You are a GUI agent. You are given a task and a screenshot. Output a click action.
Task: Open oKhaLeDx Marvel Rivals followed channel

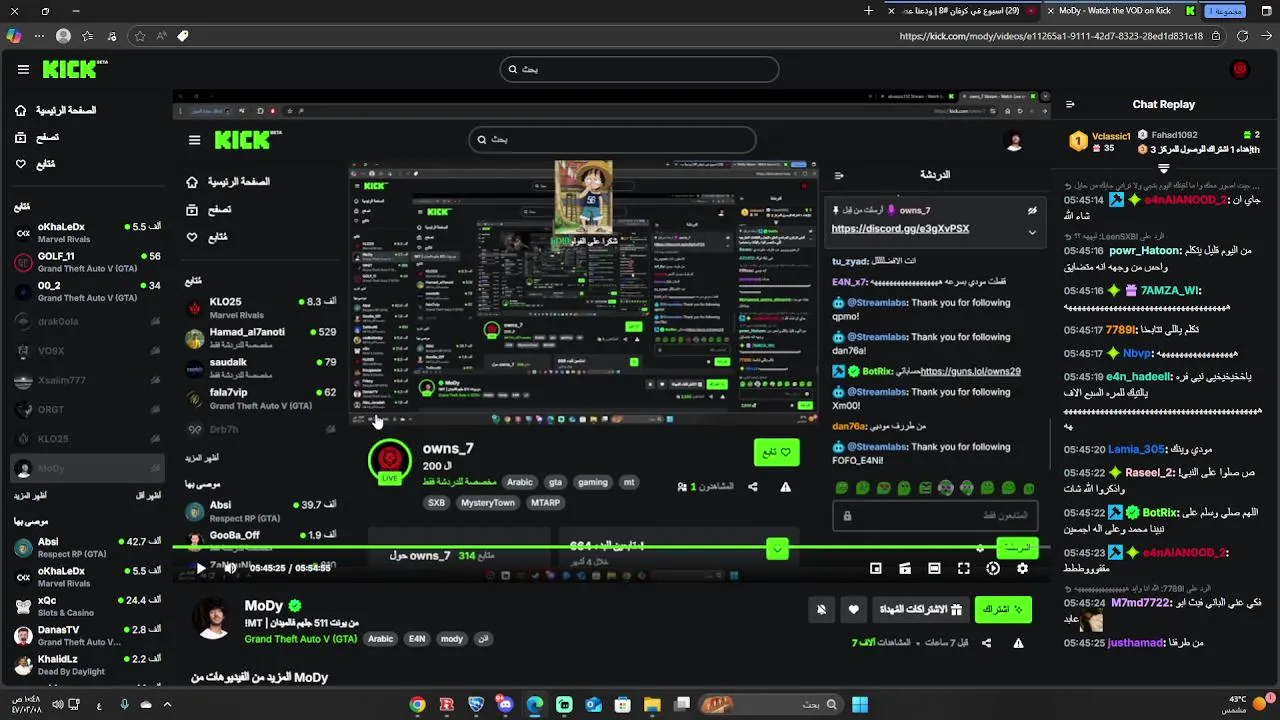tap(86, 233)
